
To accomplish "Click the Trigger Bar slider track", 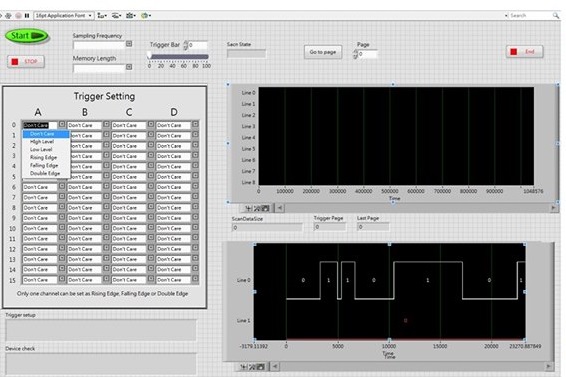I will click(179, 57).
